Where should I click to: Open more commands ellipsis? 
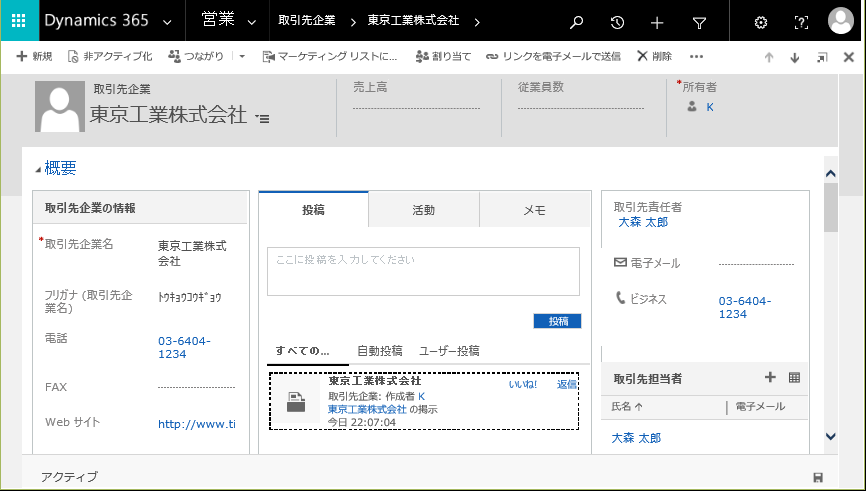coord(696,56)
